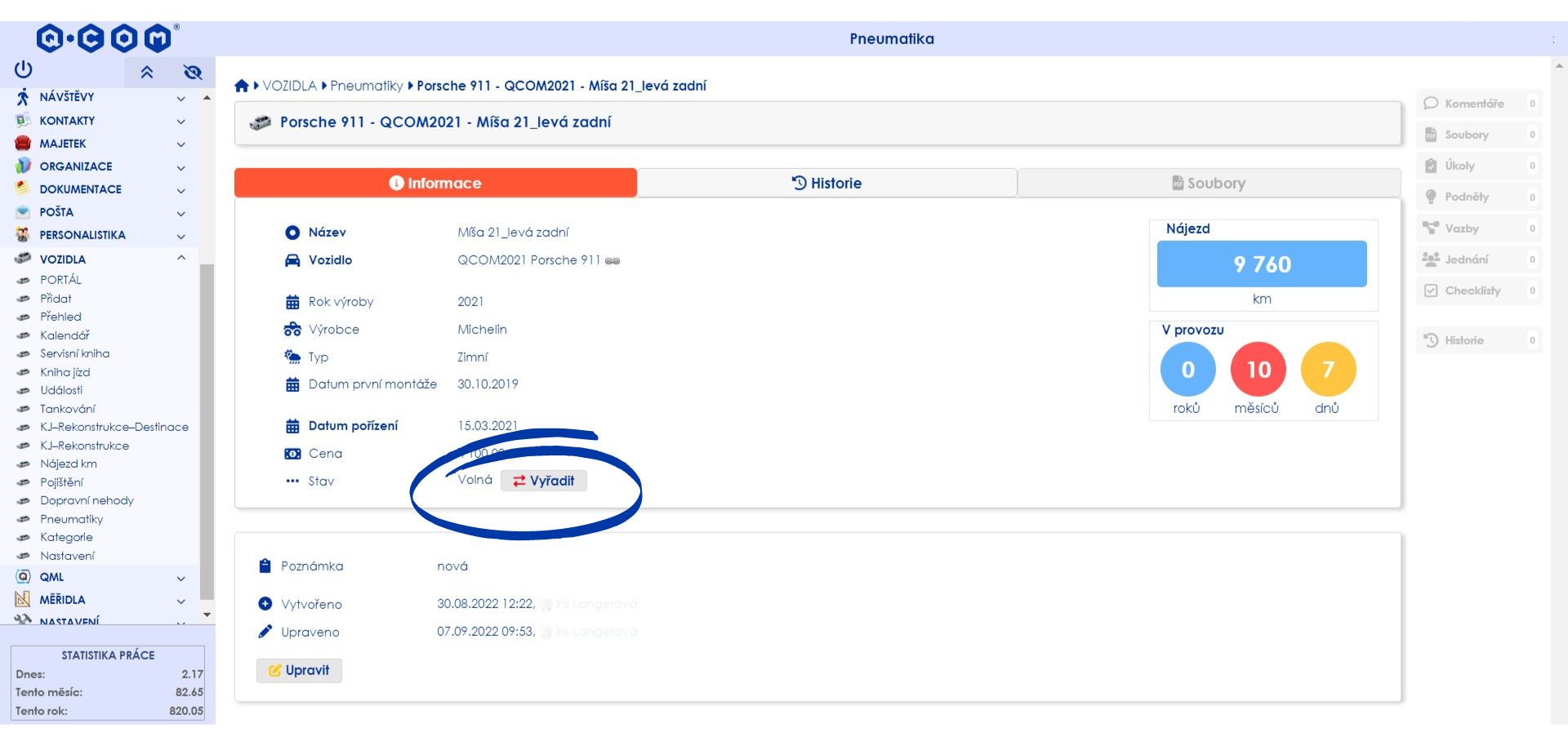Open Nájezd km menu item

coord(69,464)
